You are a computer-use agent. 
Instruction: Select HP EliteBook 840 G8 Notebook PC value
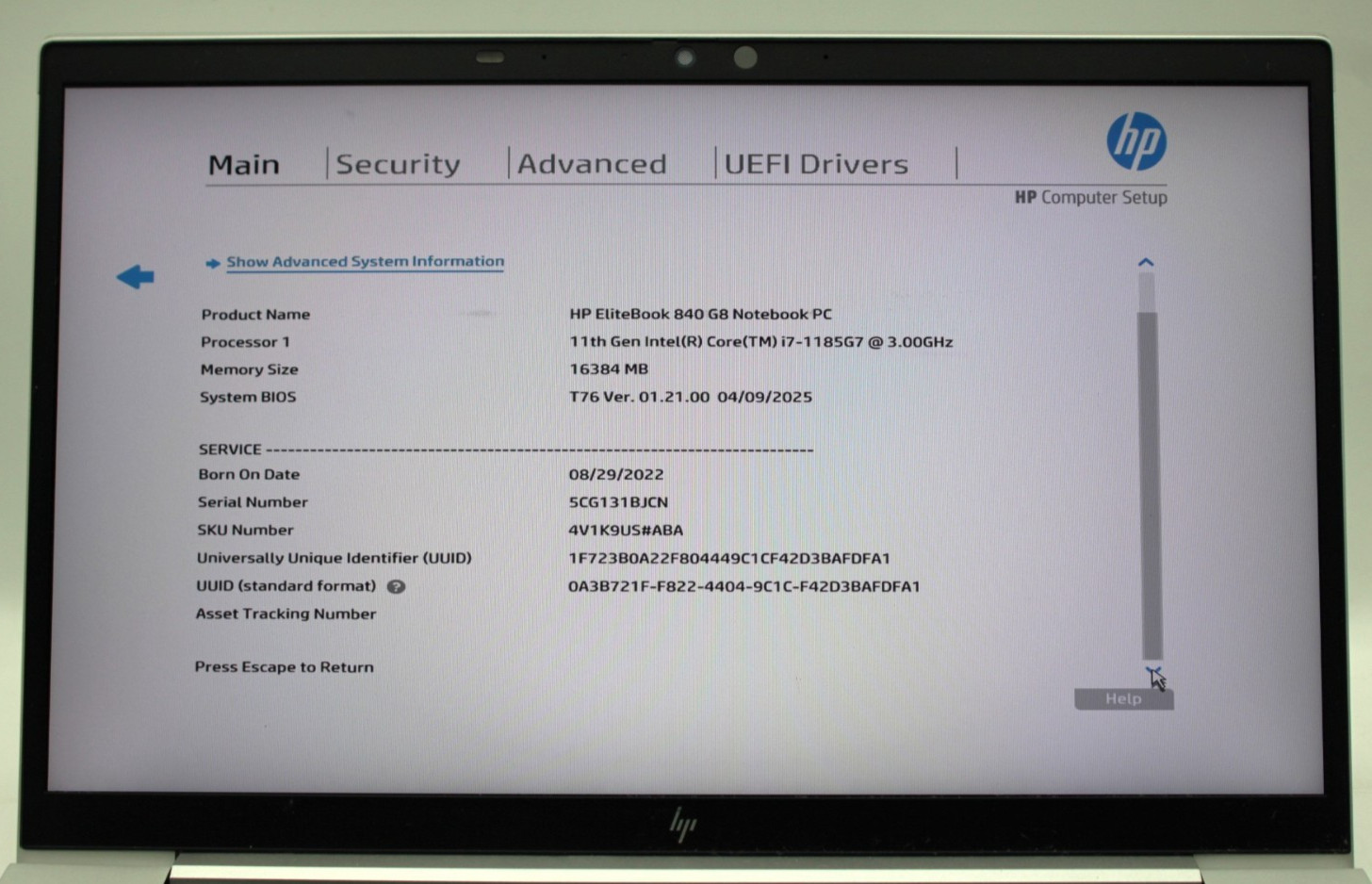click(x=700, y=314)
